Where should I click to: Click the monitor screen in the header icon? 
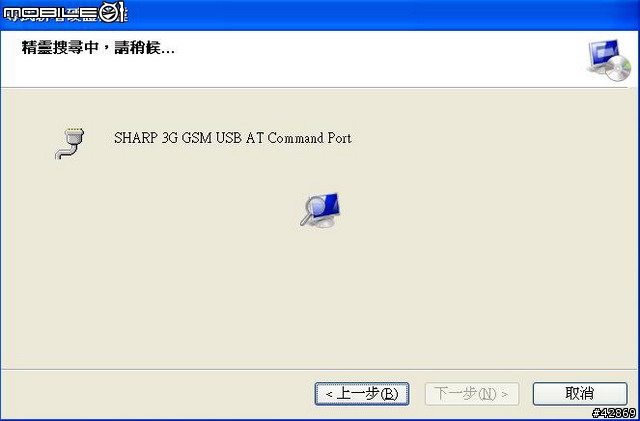[605, 52]
